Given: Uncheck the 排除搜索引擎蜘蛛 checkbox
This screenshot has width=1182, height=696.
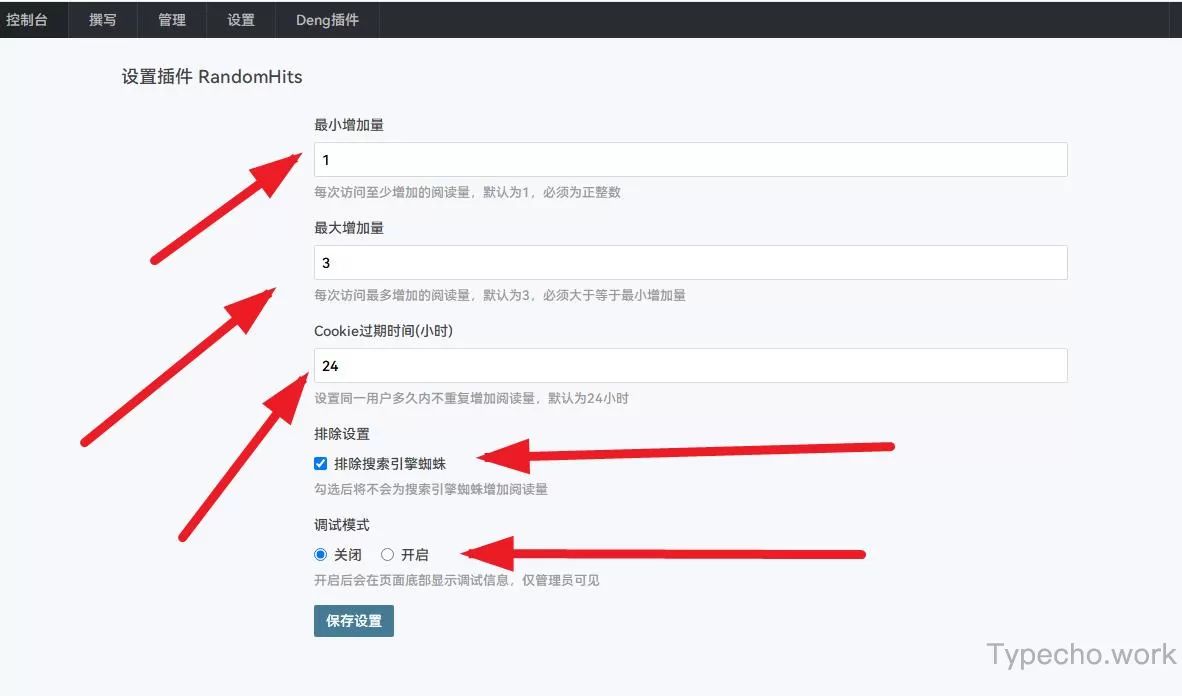Looking at the screenshot, I should pyautogui.click(x=321, y=464).
